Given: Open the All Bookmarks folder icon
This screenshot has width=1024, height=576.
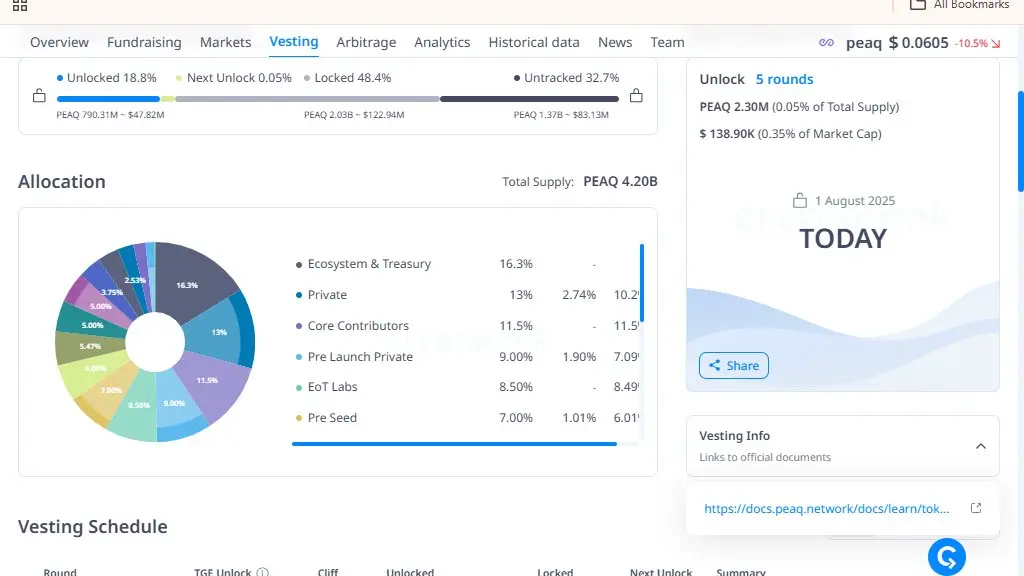Looking at the screenshot, I should [x=918, y=5].
